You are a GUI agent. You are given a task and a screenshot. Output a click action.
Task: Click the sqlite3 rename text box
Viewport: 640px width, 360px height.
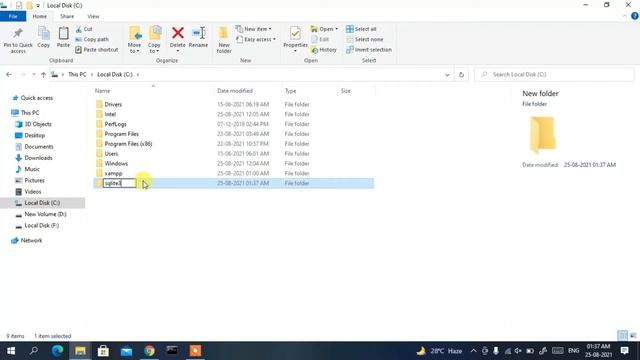point(119,183)
